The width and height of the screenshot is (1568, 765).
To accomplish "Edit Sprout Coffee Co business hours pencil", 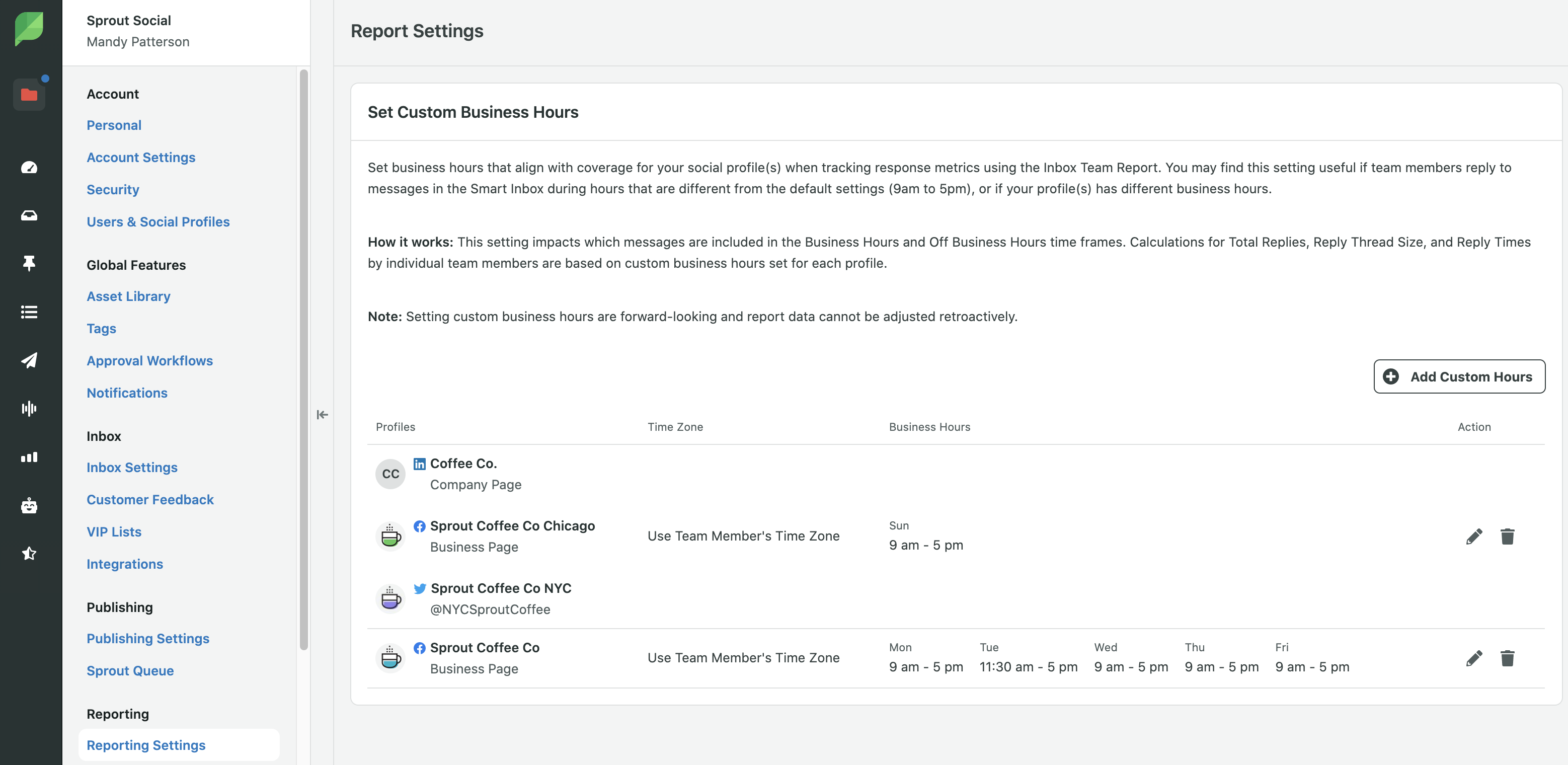I will pyautogui.click(x=1474, y=658).
